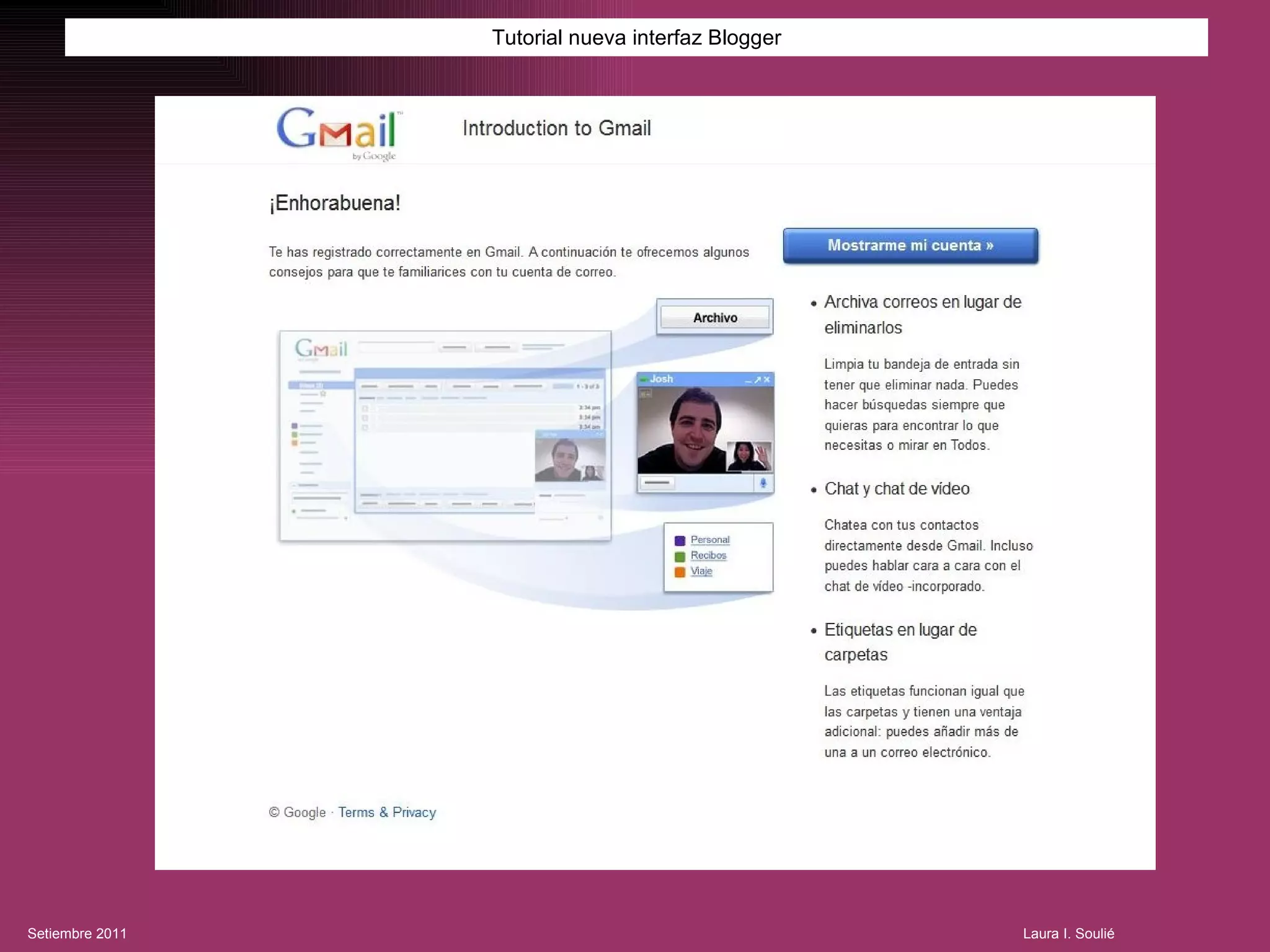Click the small waving woman video thumbnail
The height and width of the screenshot is (952, 1270).
tap(749, 456)
